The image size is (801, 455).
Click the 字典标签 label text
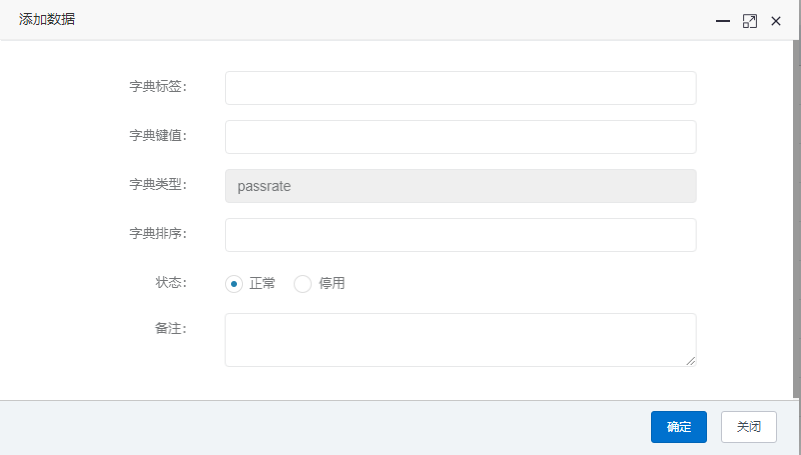(158, 86)
